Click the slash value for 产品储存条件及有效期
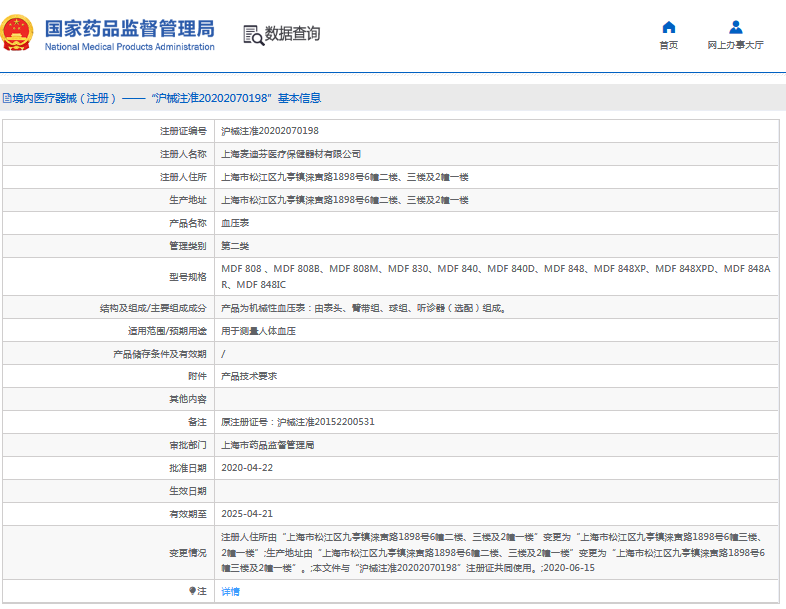Screen dimensions: 786x609 [223, 354]
